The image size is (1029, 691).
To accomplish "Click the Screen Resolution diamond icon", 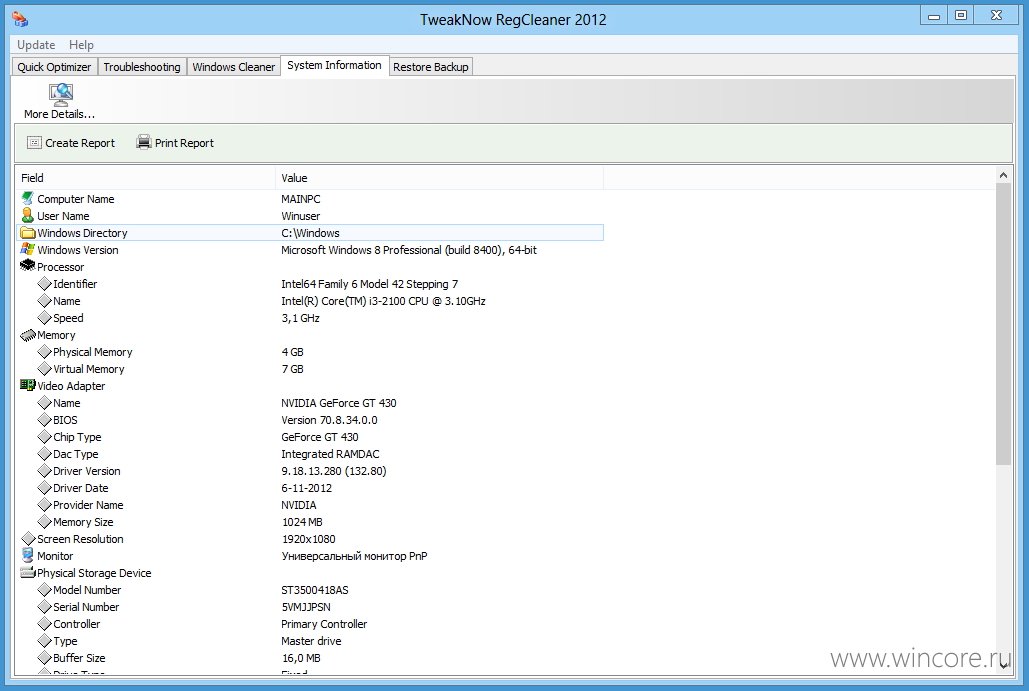I will [28, 539].
